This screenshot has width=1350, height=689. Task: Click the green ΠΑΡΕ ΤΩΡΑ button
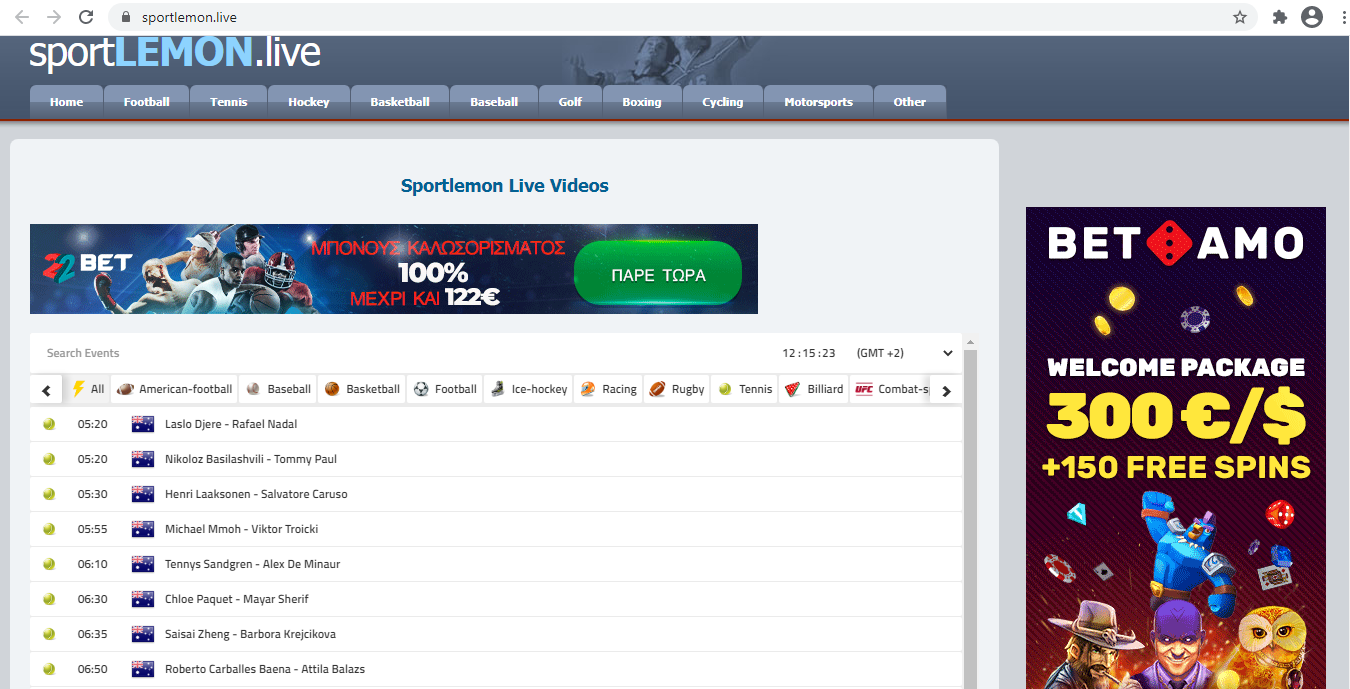[x=658, y=274]
